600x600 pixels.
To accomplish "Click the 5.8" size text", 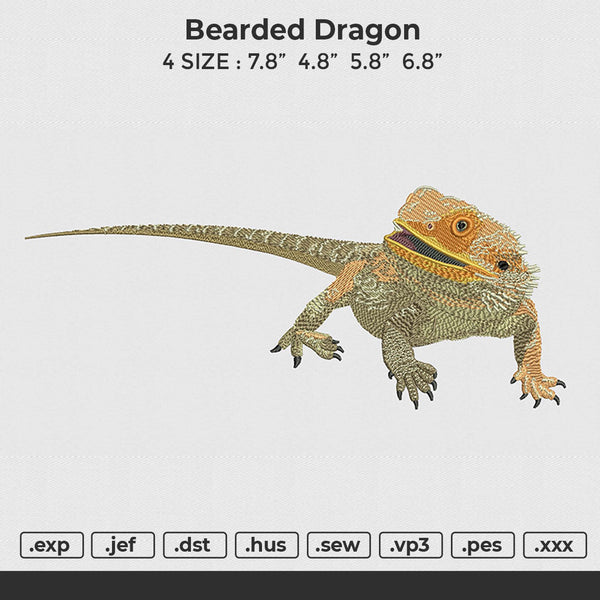I will click(370, 61).
